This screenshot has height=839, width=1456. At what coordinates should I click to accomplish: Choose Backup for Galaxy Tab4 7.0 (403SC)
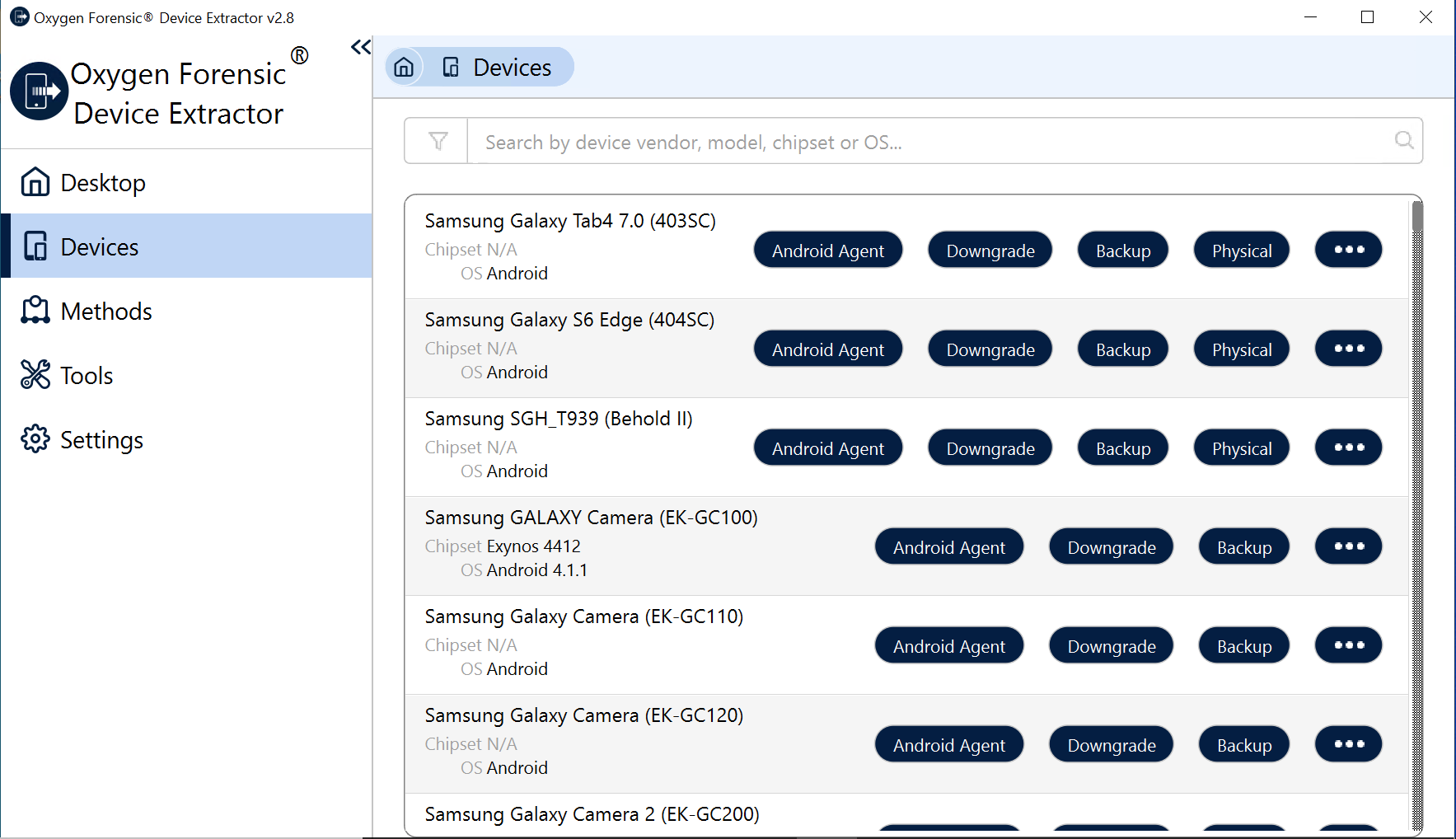1123,250
